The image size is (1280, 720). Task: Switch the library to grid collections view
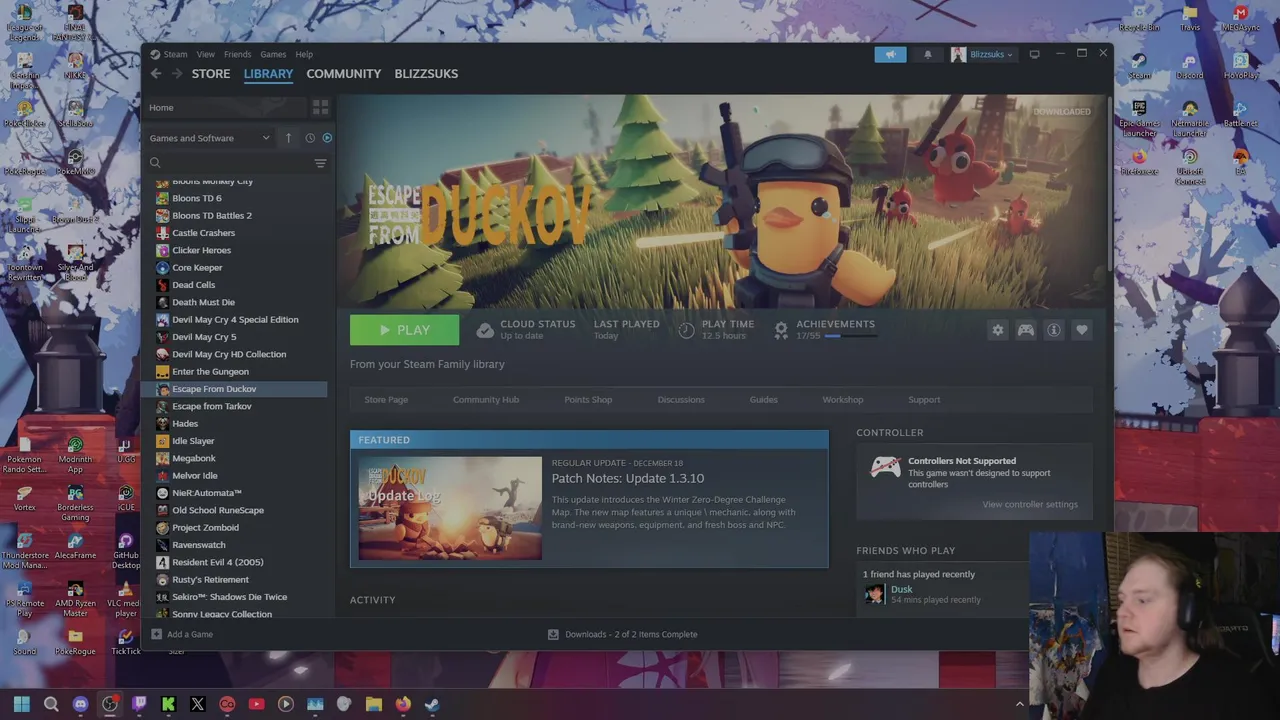[x=320, y=107]
